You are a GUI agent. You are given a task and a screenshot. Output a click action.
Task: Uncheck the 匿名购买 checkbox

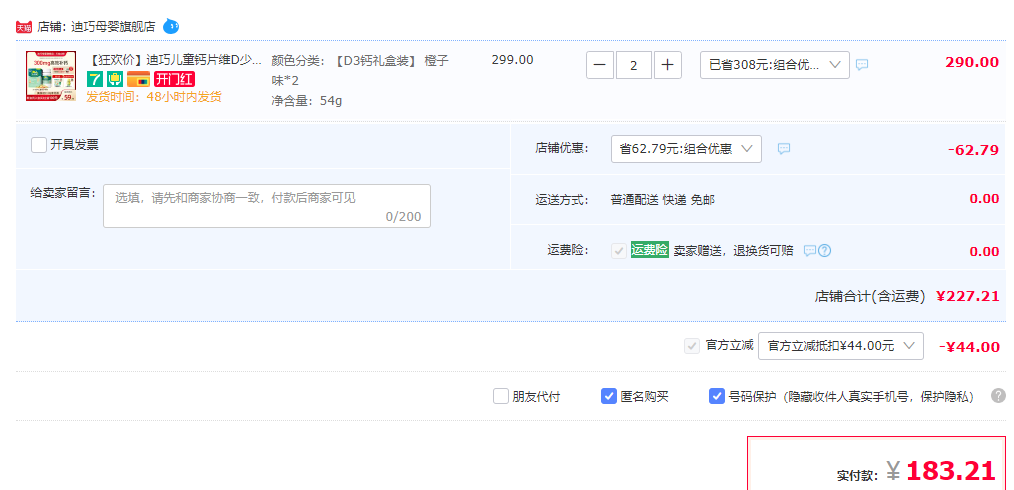609,396
